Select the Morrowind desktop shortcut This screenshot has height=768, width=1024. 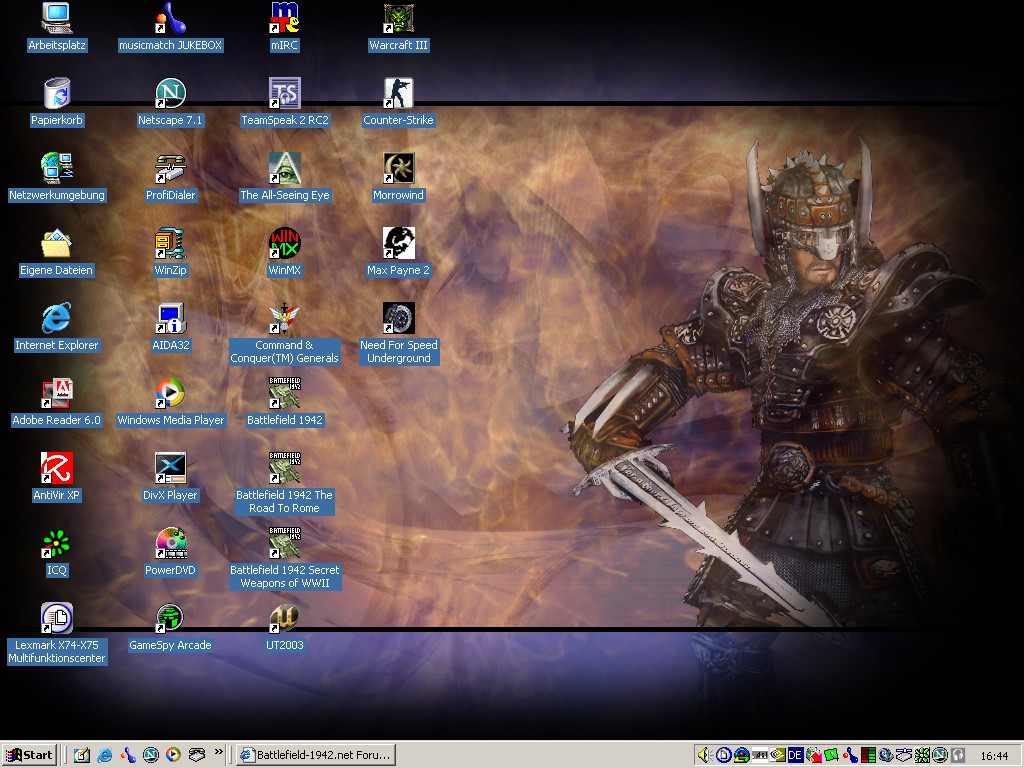pos(398,177)
